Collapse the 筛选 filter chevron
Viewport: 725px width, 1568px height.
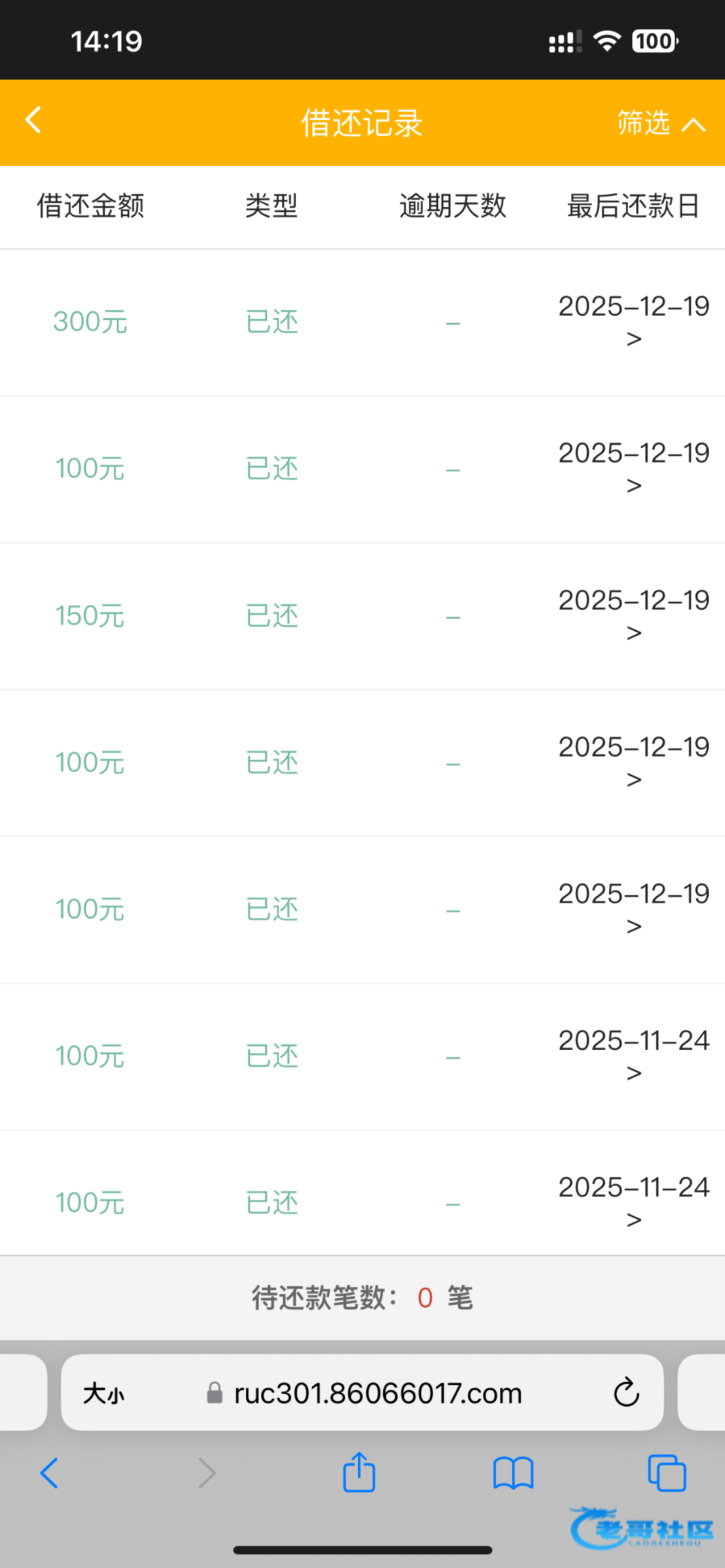pos(692,124)
